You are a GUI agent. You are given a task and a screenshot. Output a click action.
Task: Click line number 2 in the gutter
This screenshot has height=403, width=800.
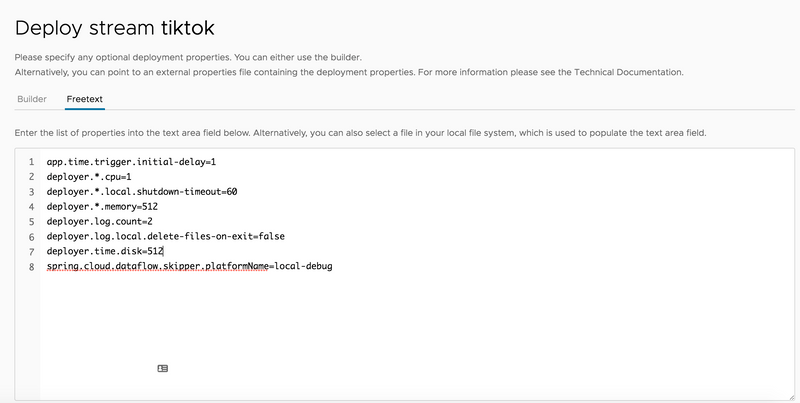32,179
